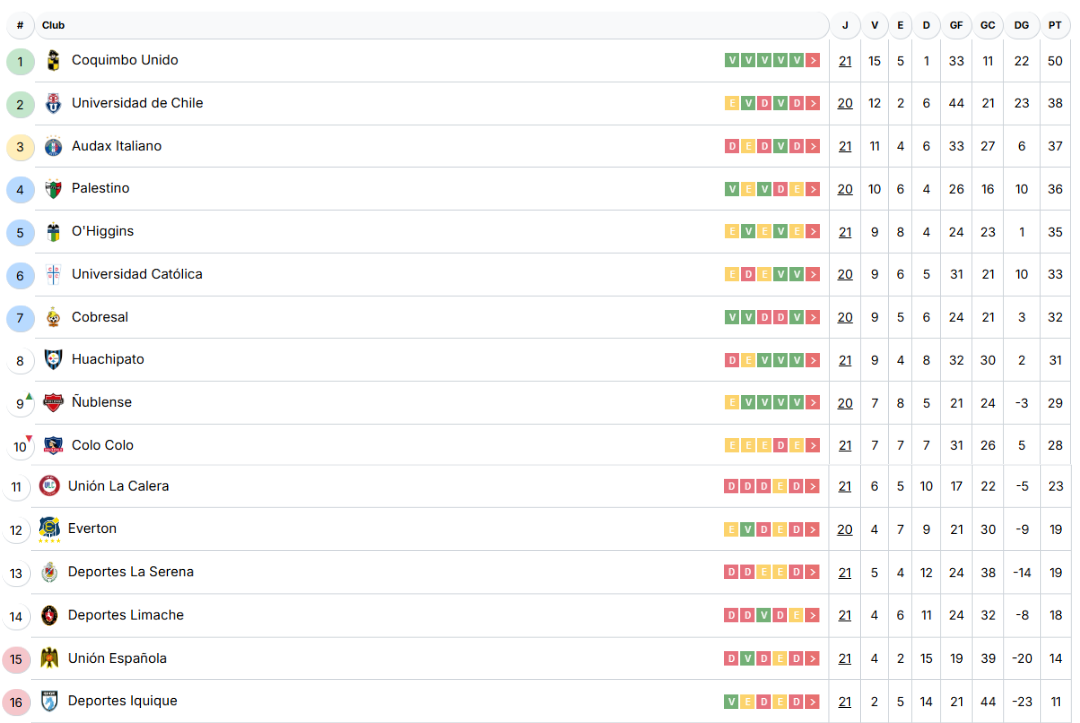Expand Palestino recent form arrow

tap(813, 189)
